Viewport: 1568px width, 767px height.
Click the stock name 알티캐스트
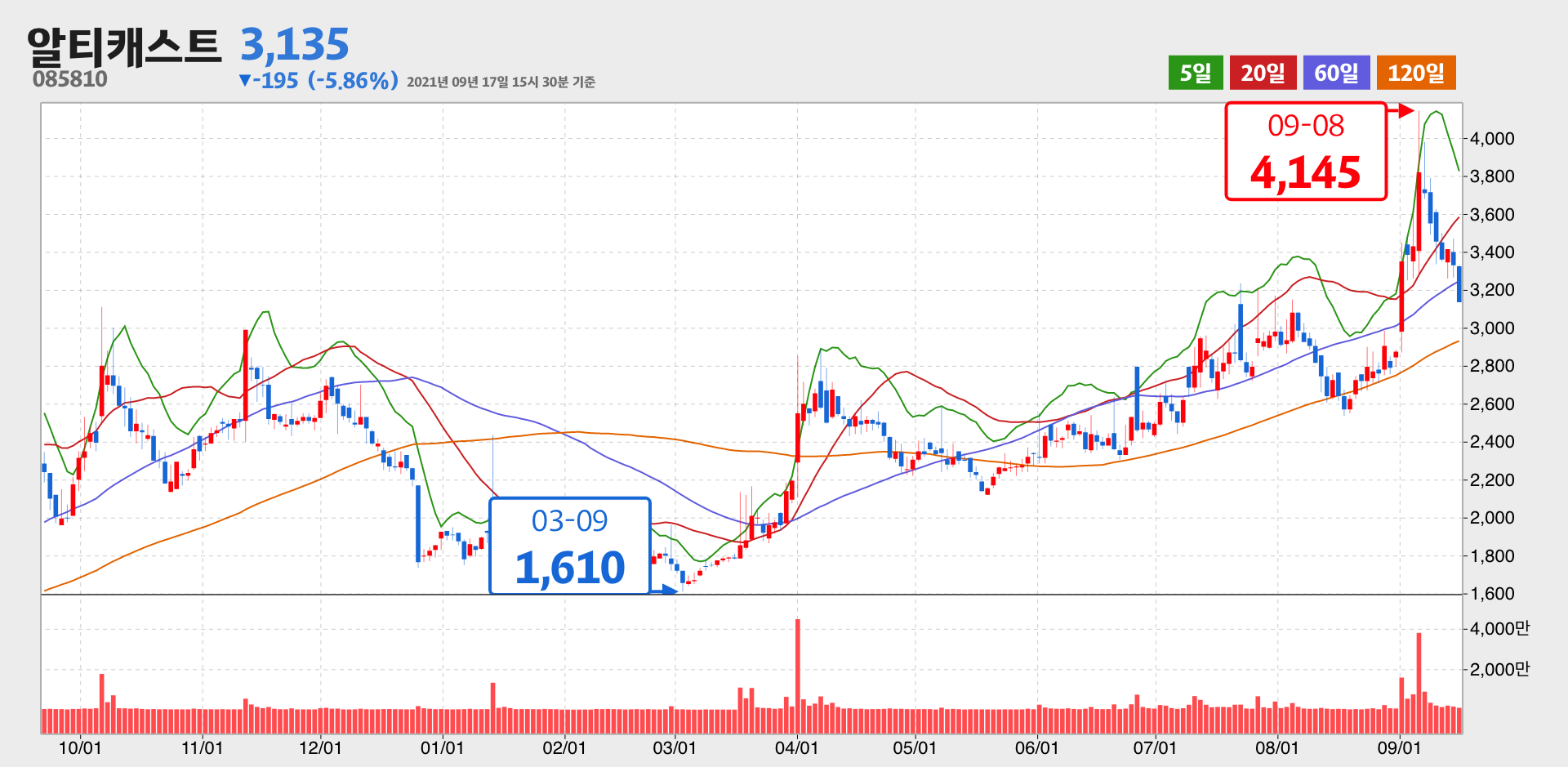pyautogui.click(x=124, y=46)
